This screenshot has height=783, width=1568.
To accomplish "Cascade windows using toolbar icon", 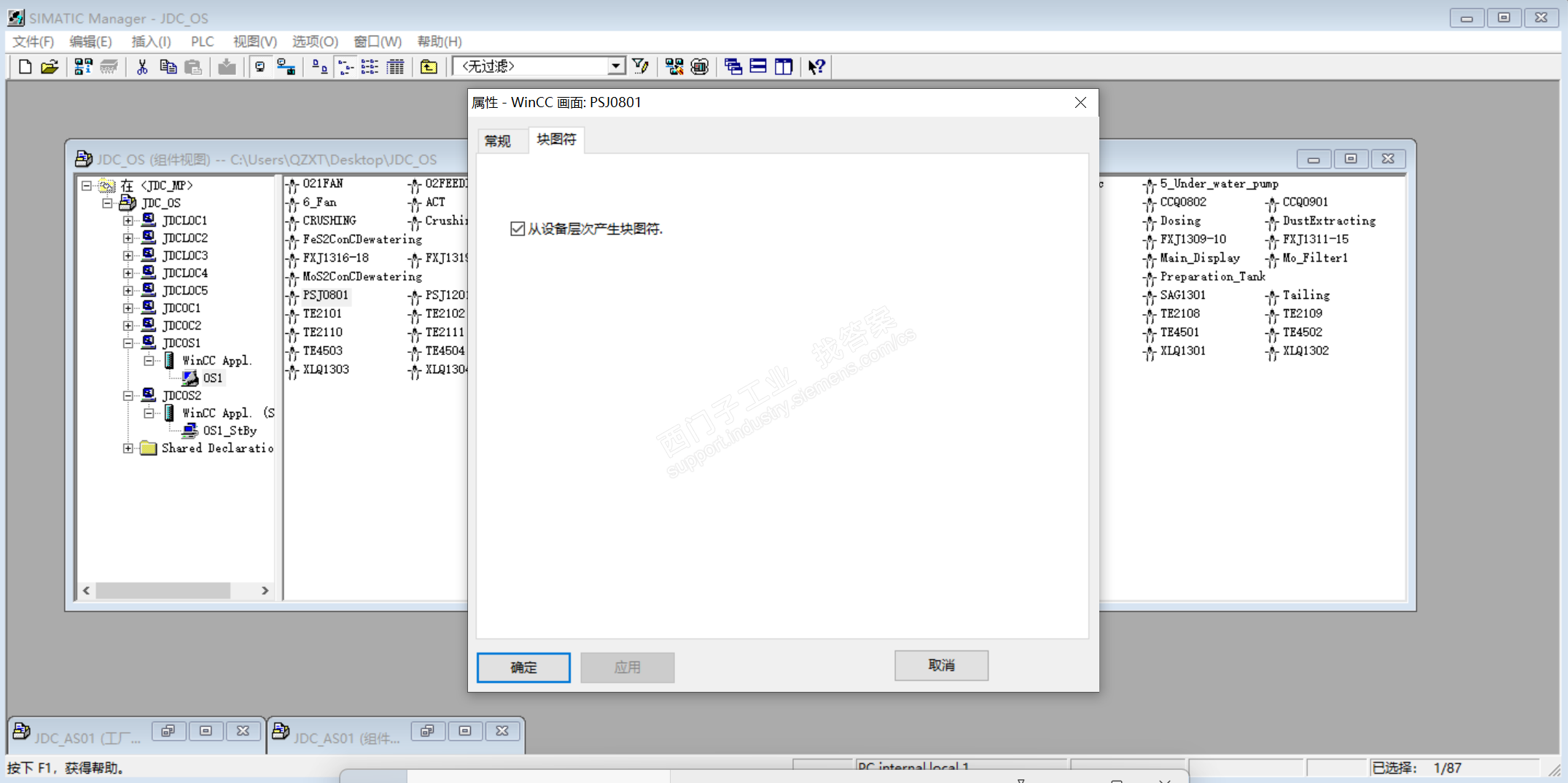I will 733,67.
